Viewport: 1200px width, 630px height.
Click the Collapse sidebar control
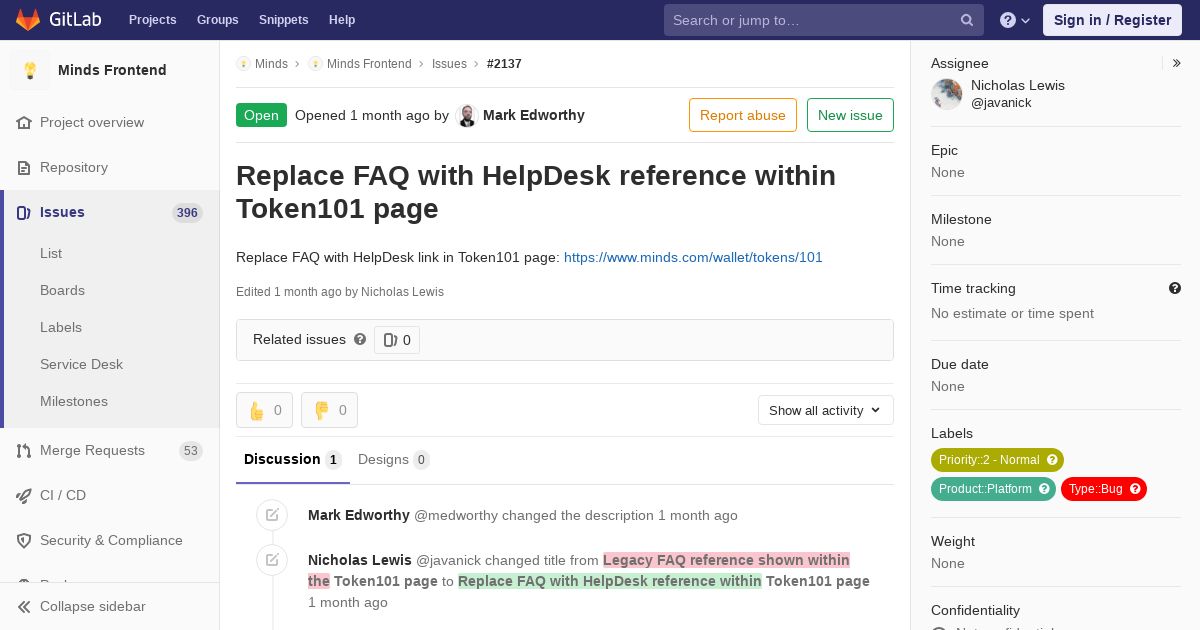point(92,606)
